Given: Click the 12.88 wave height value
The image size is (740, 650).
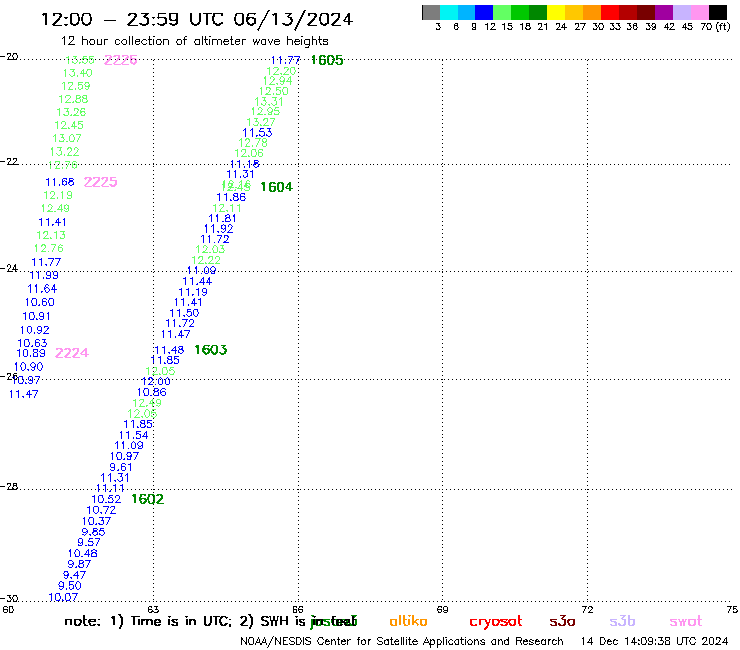Looking at the screenshot, I should [73, 99].
